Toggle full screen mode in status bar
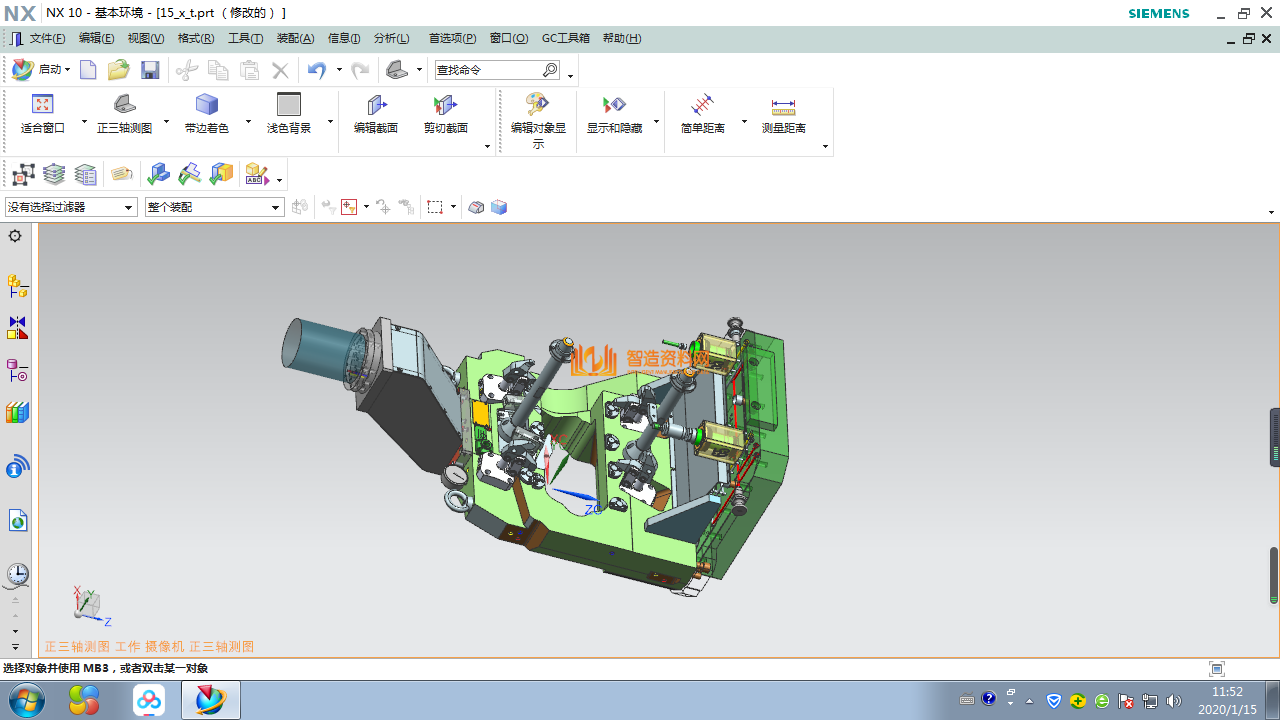 point(1216,669)
